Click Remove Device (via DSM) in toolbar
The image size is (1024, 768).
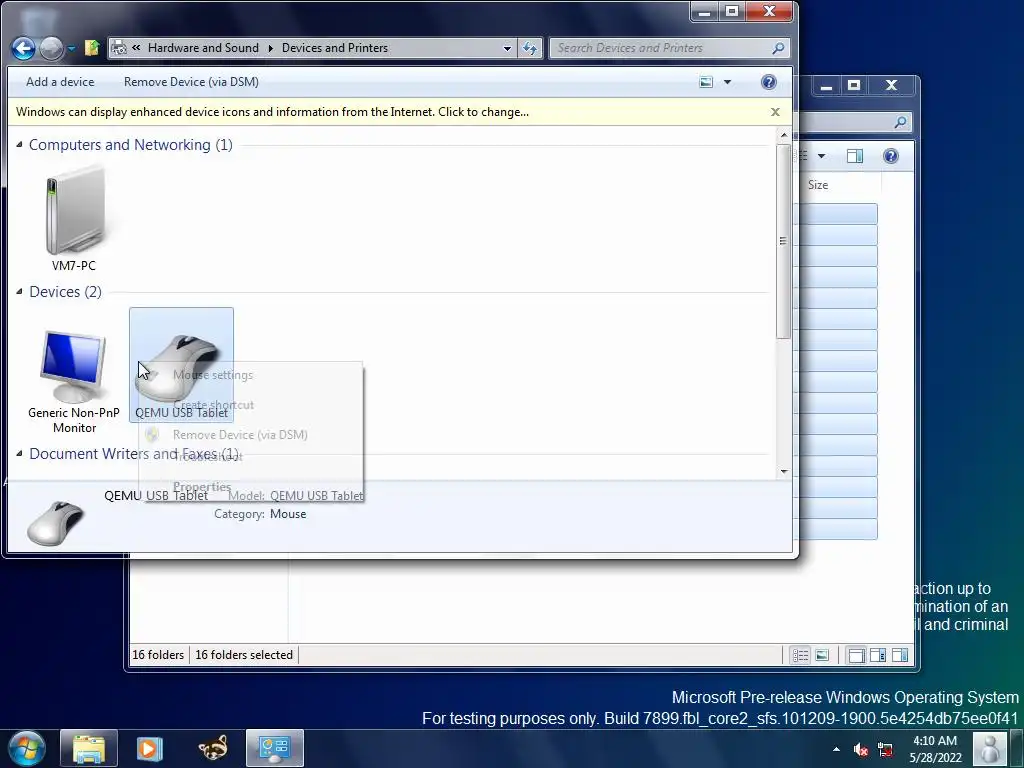pos(191,82)
